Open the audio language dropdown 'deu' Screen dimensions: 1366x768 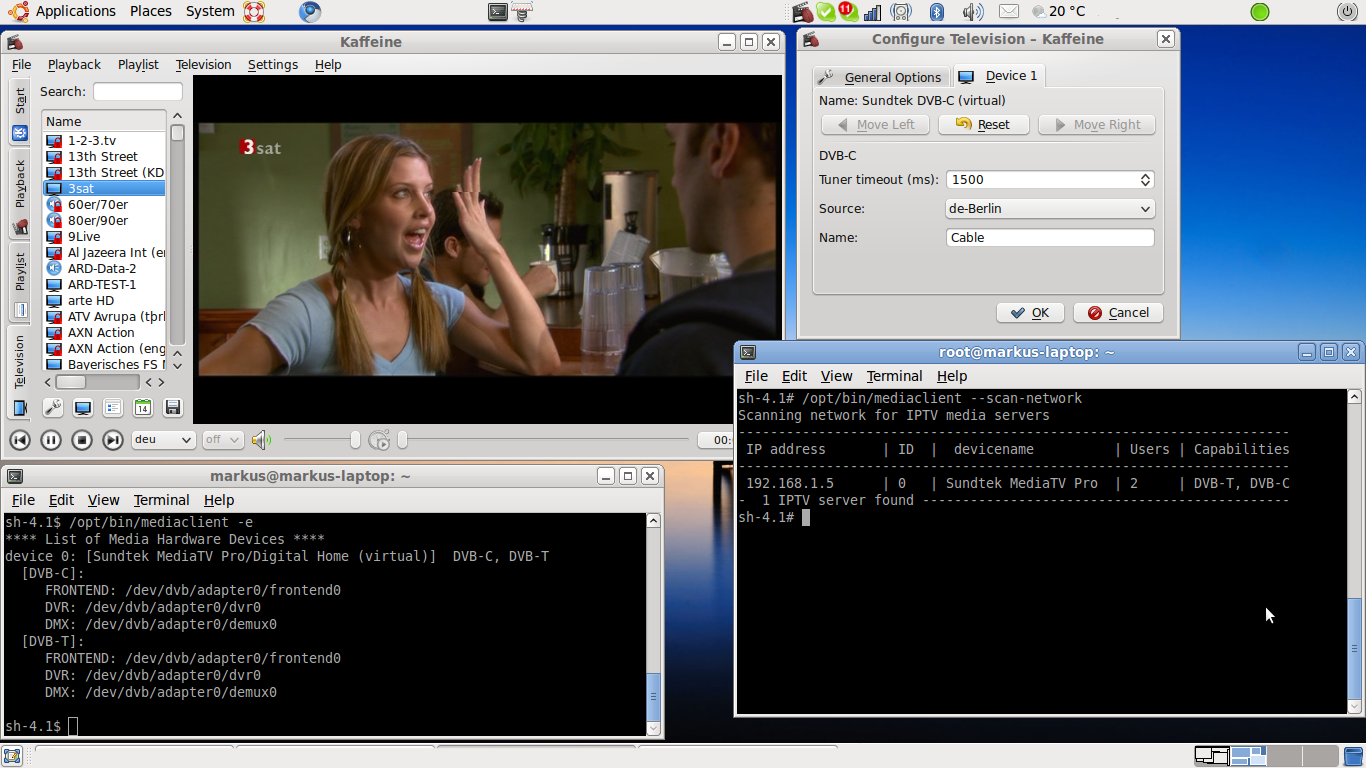tap(163, 440)
